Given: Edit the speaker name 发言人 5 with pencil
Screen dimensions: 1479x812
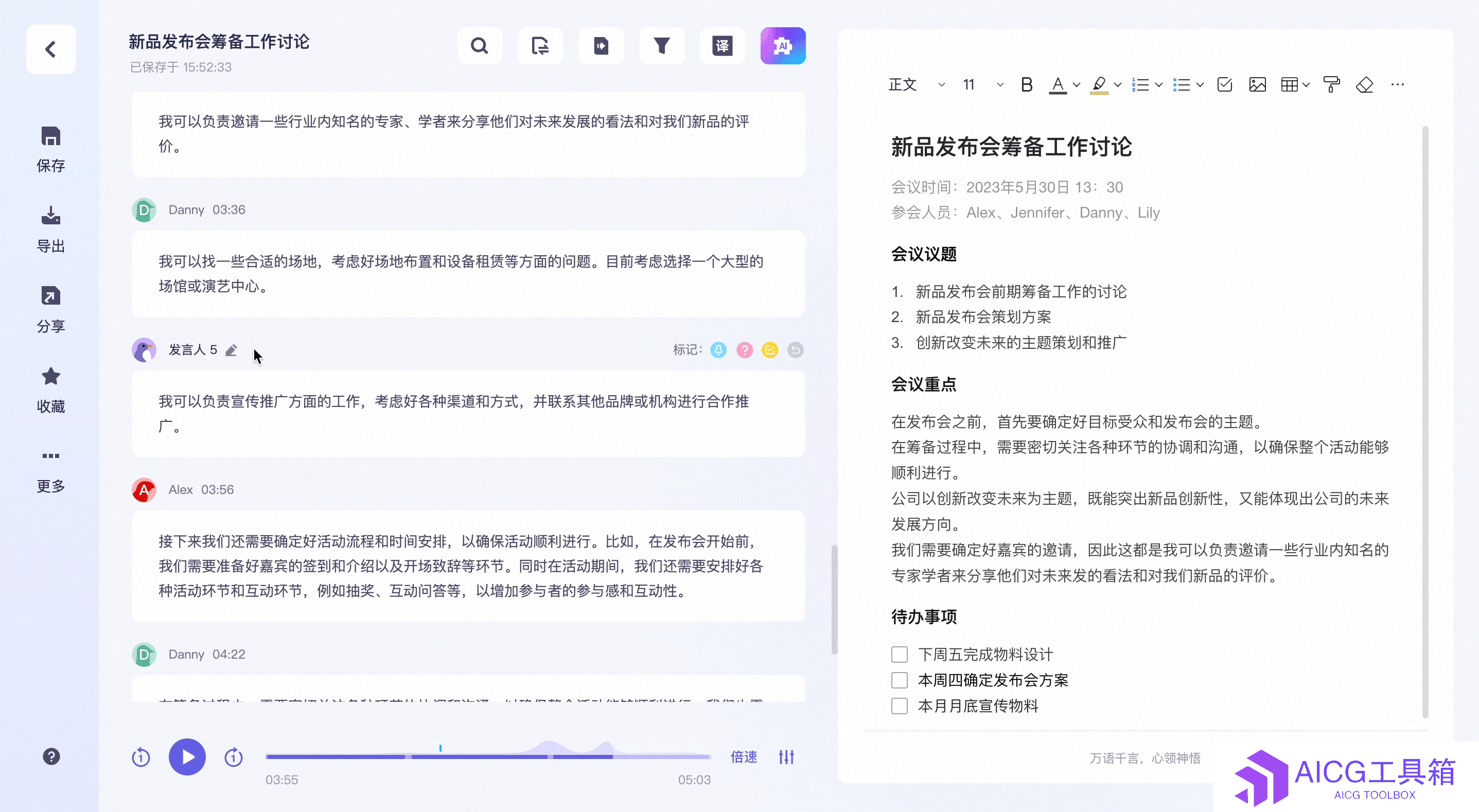Looking at the screenshot, I should (232, 350).
